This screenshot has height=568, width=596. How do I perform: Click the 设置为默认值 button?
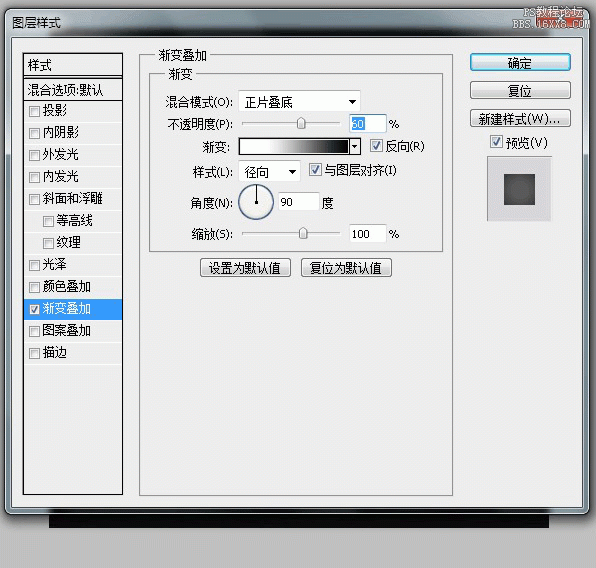pos(245,268)
